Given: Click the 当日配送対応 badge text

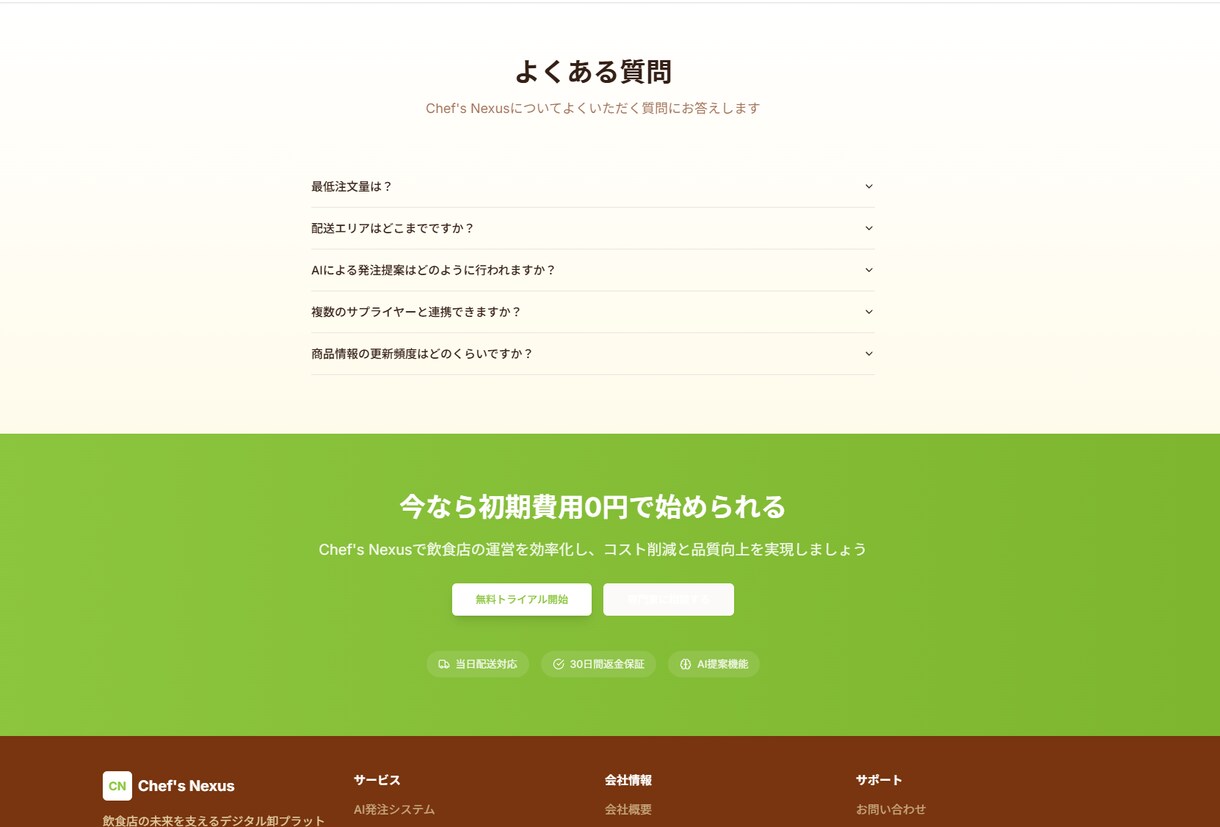Looking at the screenshot, I should click(x=486, y=664).
